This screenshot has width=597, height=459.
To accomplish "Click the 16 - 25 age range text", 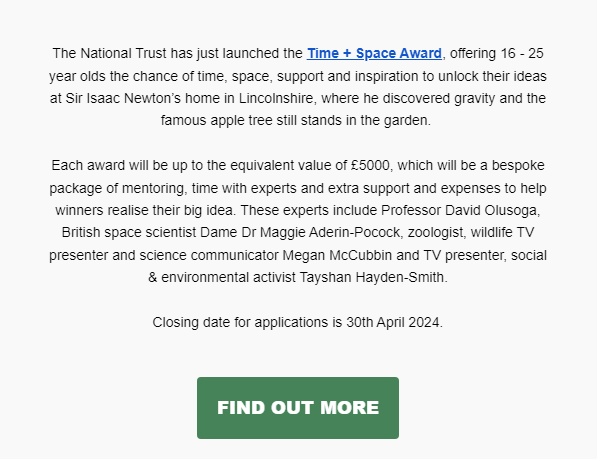I will [522, 54].
